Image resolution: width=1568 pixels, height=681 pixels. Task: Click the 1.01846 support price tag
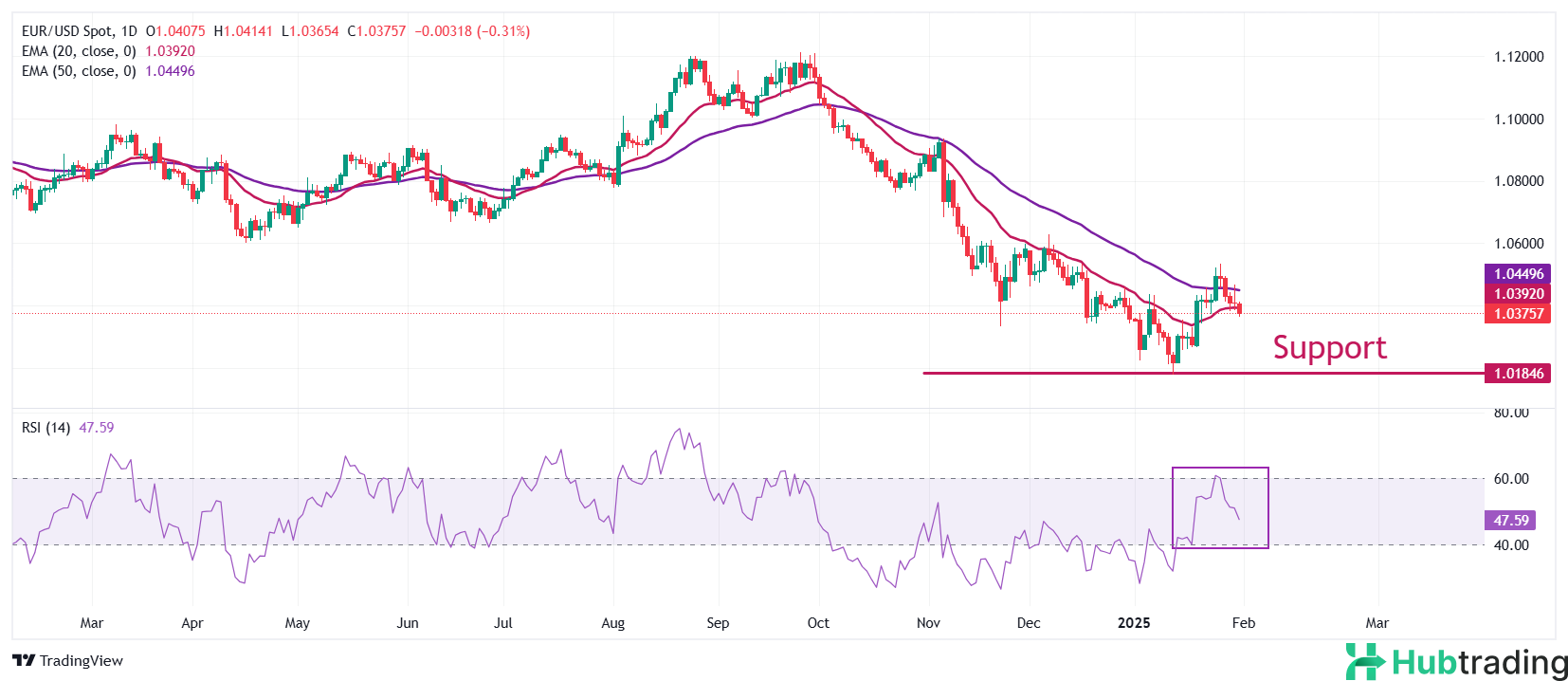(x=1518, y=374)
